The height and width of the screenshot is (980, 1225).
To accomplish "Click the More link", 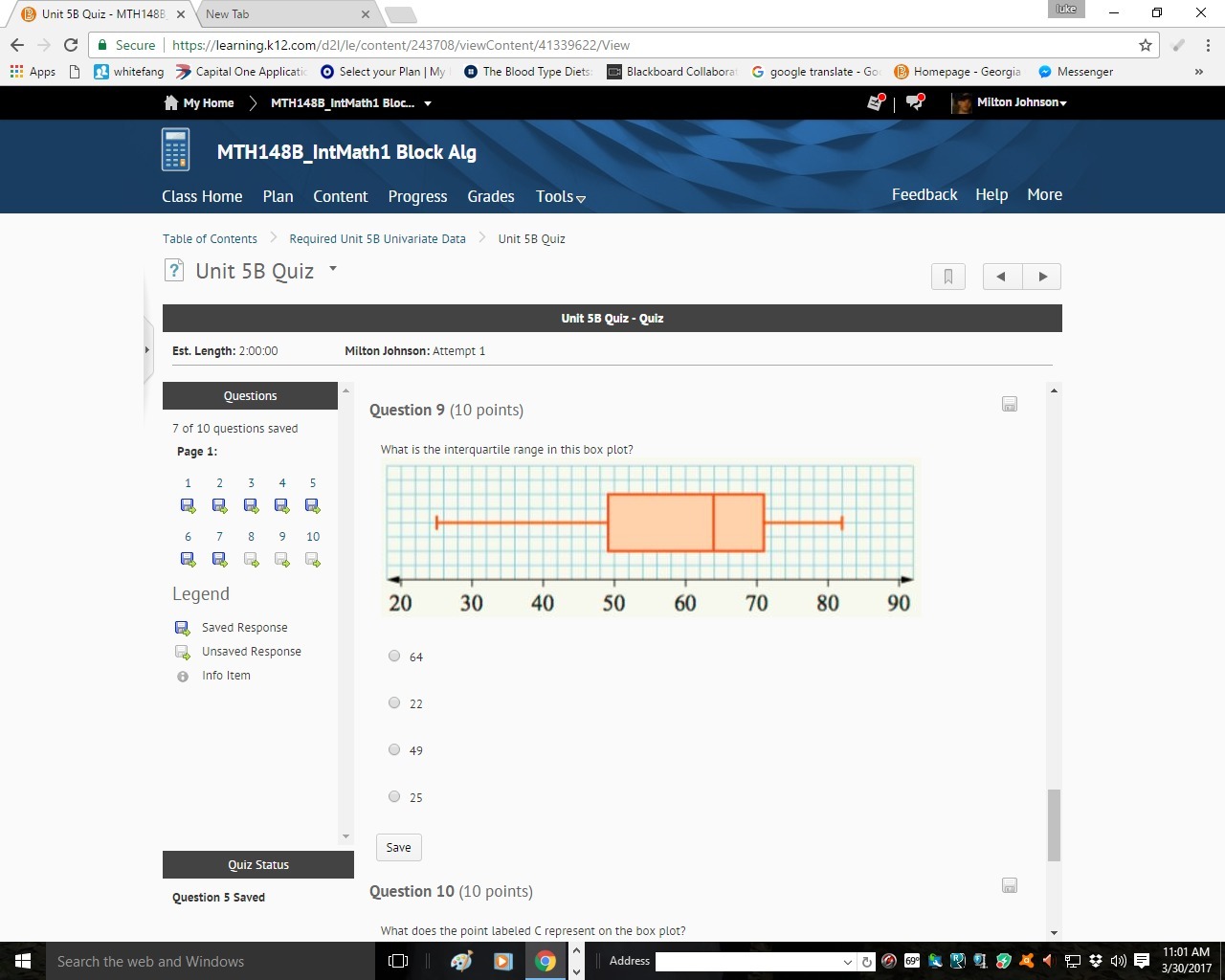I will [x=1045, y=194].
